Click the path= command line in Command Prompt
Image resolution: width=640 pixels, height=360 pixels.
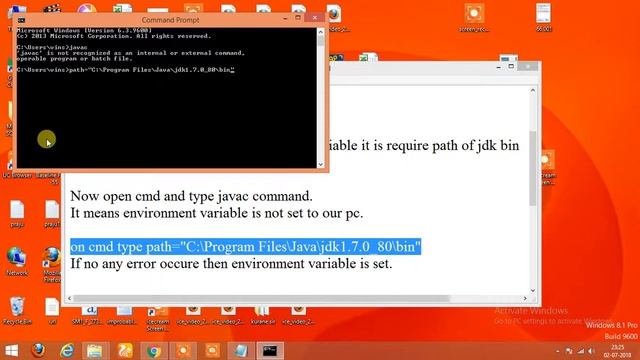coord(125,70)
